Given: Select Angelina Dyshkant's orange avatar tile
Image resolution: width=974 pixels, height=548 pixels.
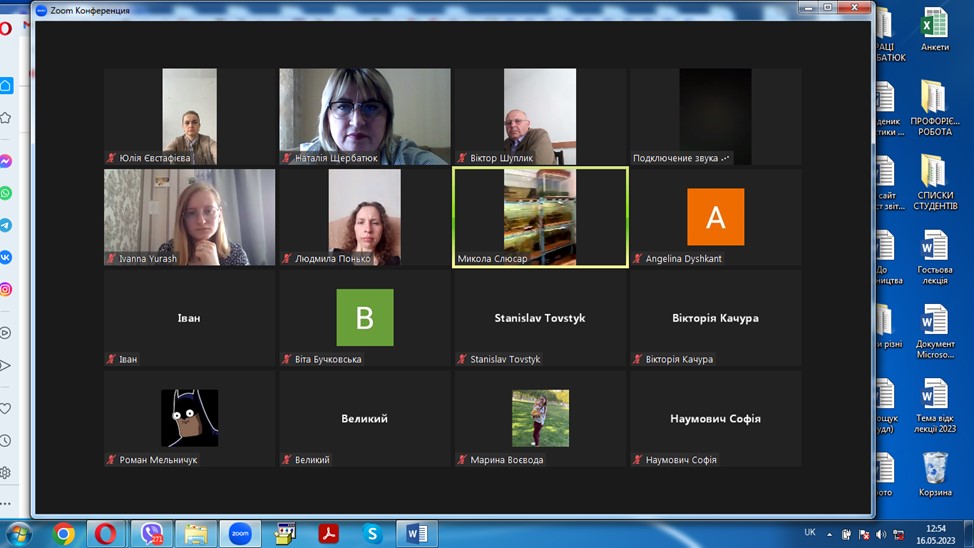Looking at the screenshot, I should (x=715, y=216).
